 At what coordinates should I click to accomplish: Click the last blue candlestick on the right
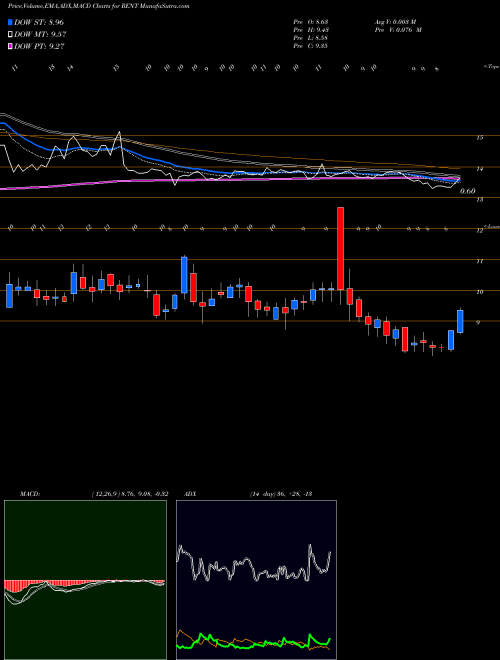click(x=460, y=321)
